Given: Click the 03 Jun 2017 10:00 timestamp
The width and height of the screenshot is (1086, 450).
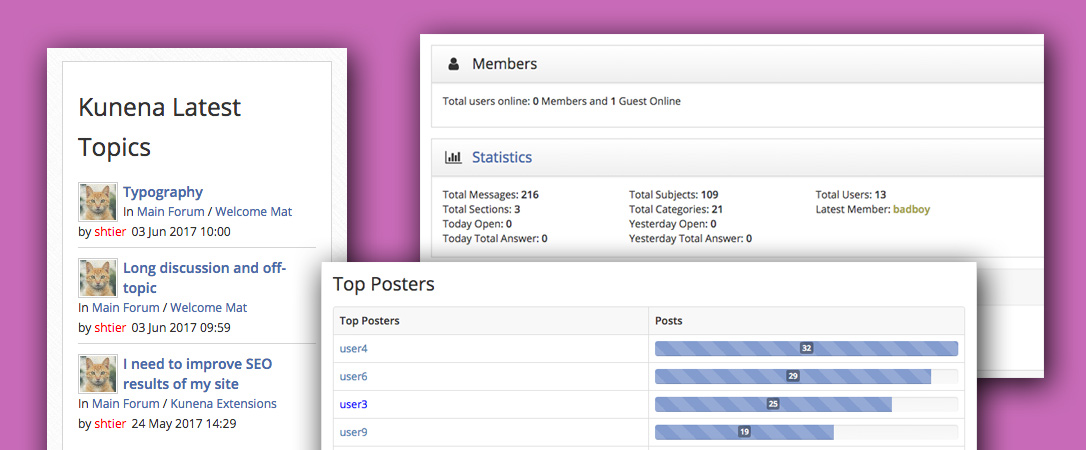Looking at the screenshot, I should [181, 232].
